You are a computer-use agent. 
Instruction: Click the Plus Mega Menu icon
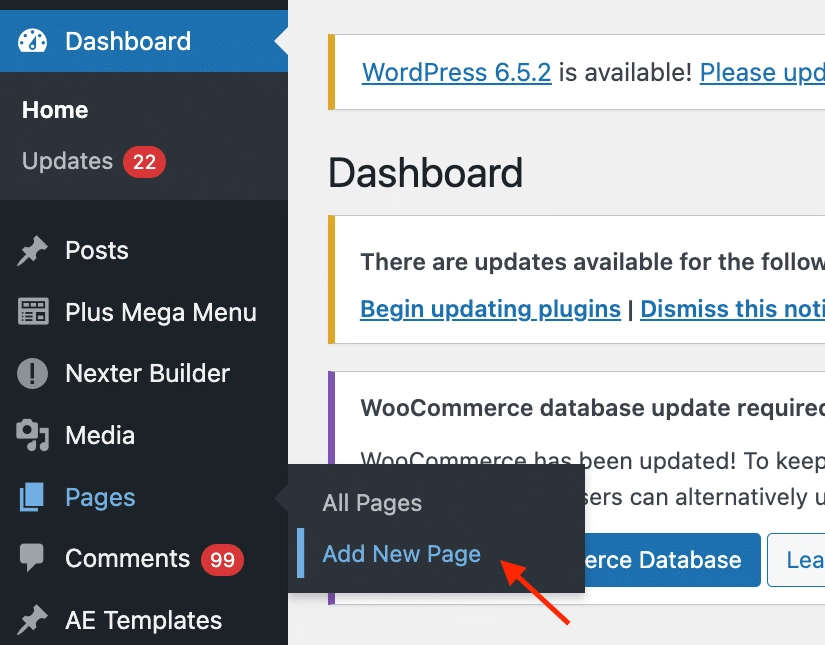click(x=33, y=312)
